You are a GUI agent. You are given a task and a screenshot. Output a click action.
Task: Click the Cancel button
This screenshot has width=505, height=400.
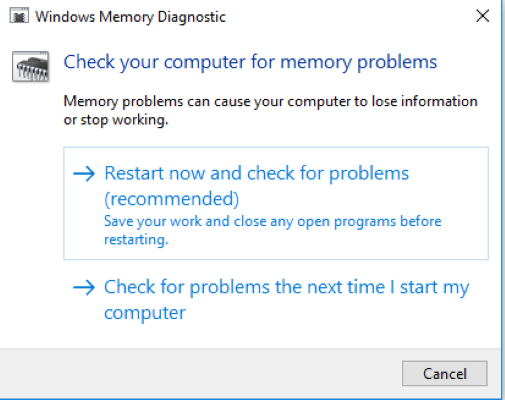(x=445, y=373)
